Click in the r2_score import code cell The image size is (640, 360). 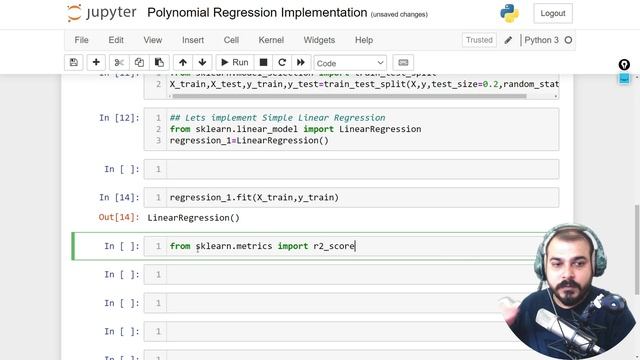coord(351,246)
